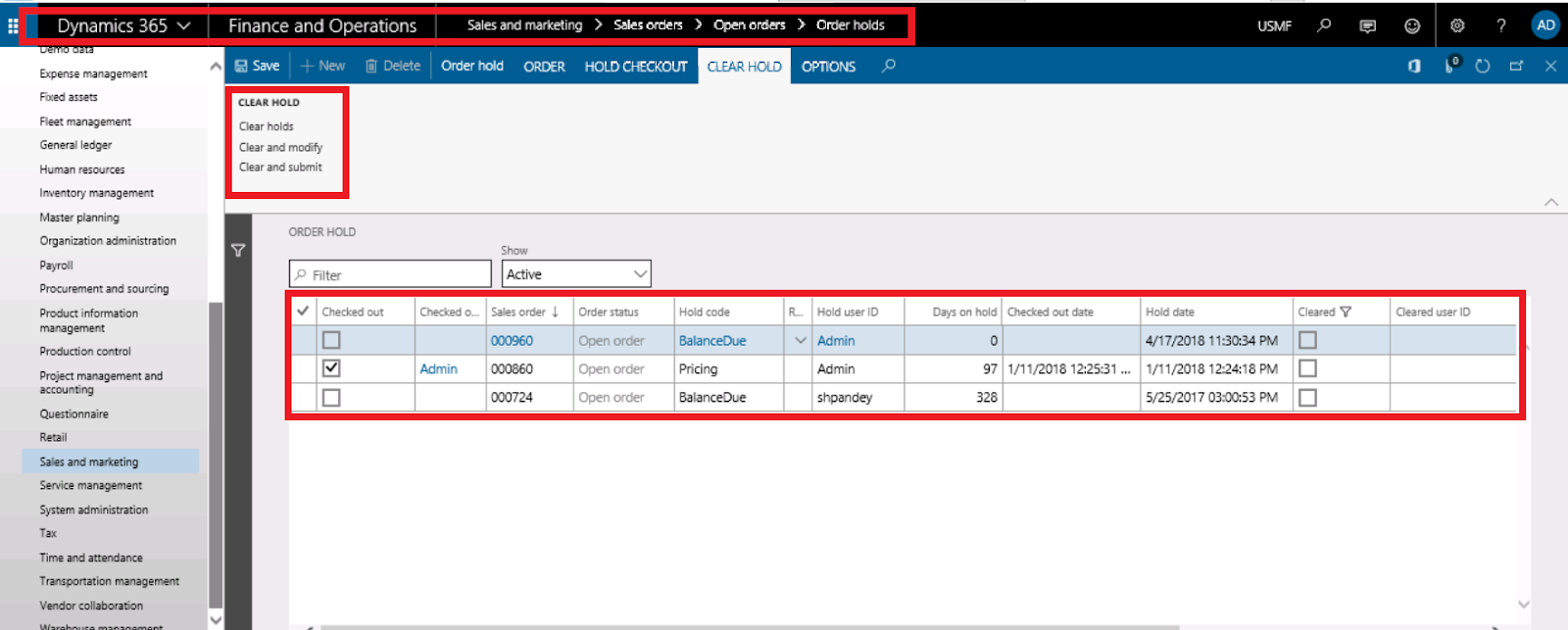The width and height of the screenshot is (1568, 630).
Task: Open the Office integration icon
Action: [x=1414, y=66]
